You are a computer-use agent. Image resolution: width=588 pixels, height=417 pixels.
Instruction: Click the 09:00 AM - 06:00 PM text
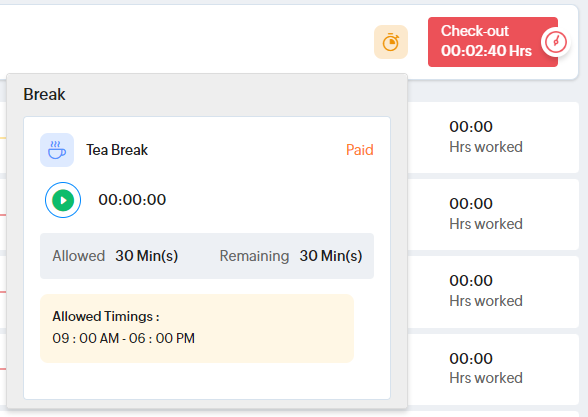coord(123,338)
